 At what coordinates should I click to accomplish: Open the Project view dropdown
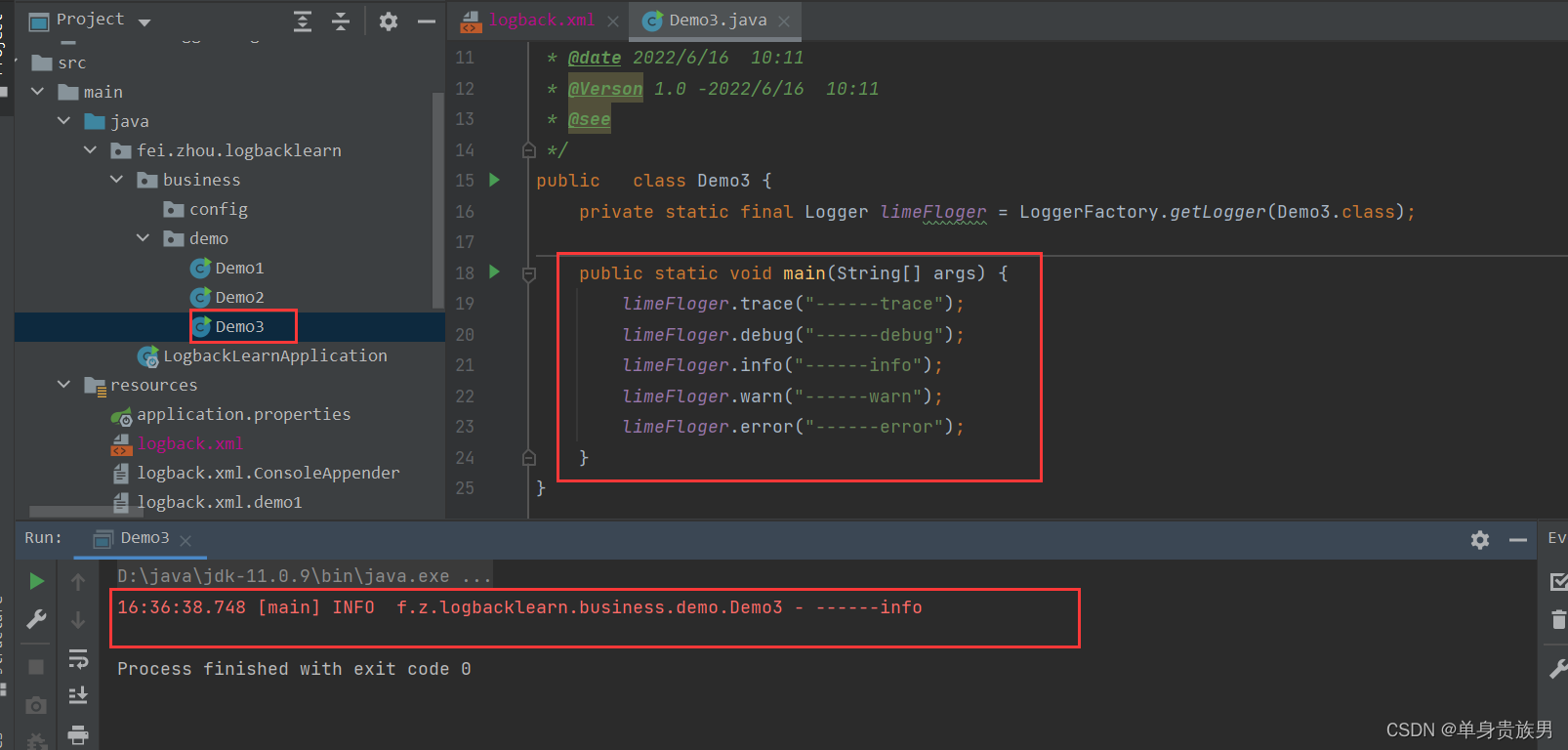(144, 21)
